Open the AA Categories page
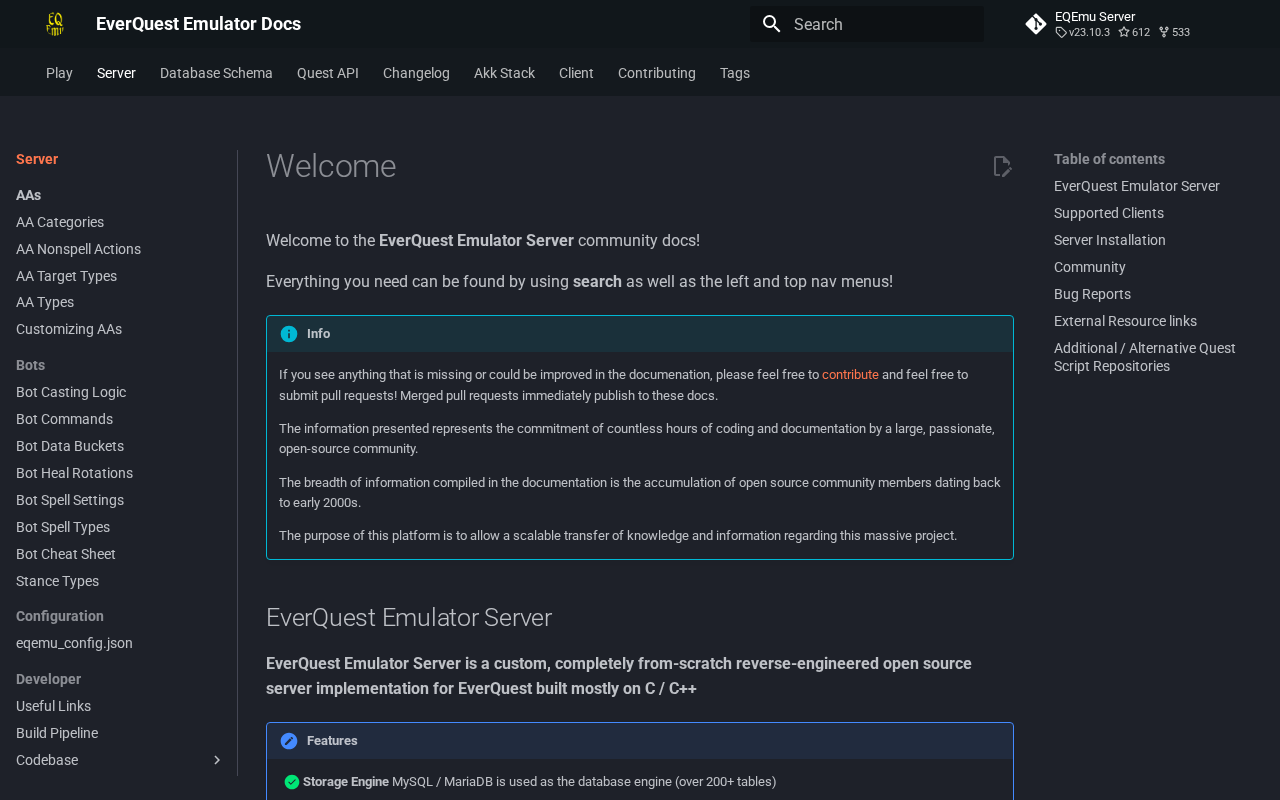 (60, 222)
